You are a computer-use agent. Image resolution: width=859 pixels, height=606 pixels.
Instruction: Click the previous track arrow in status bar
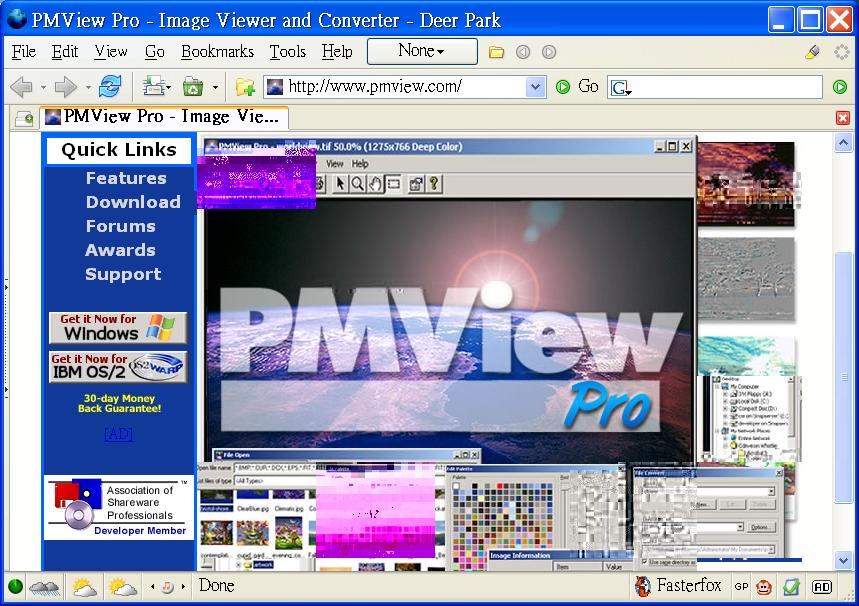(x=152, y=587)
